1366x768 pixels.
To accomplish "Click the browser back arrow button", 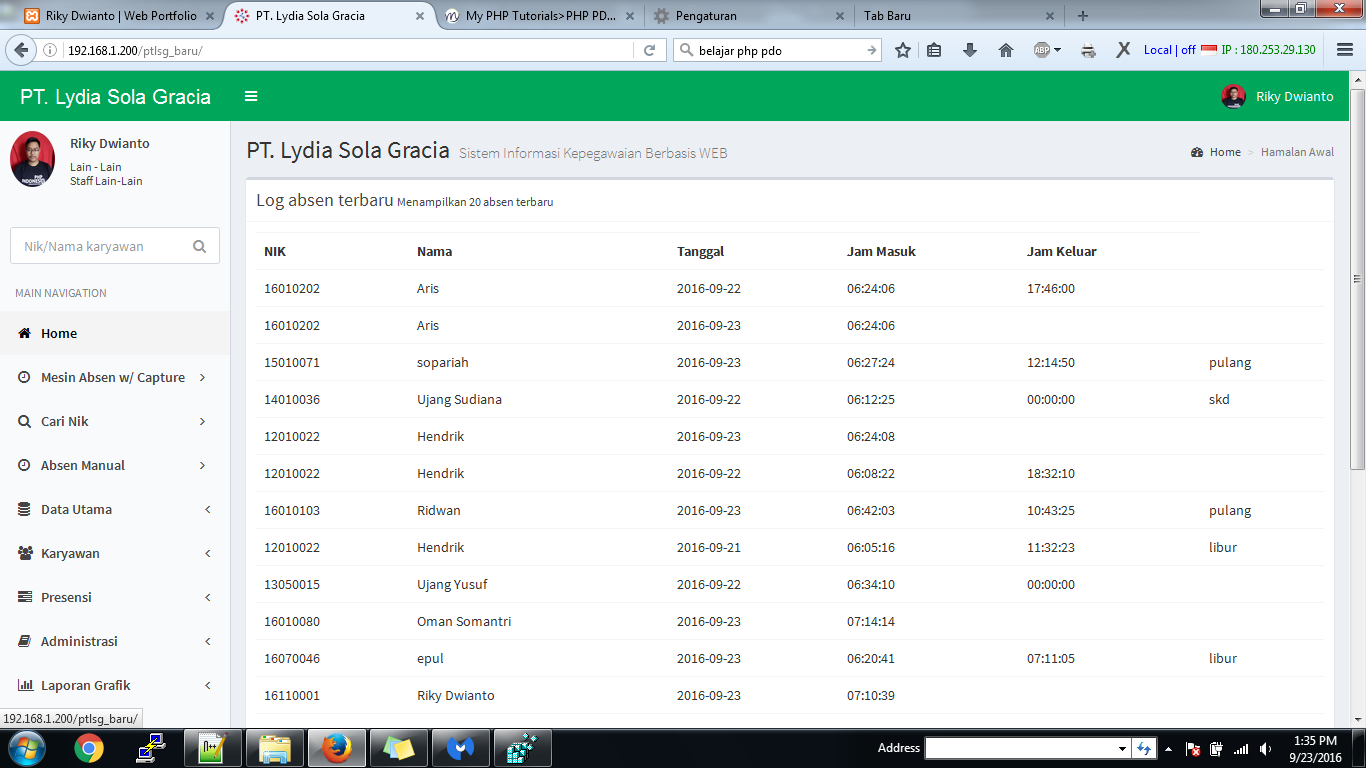I will [21, 50].
